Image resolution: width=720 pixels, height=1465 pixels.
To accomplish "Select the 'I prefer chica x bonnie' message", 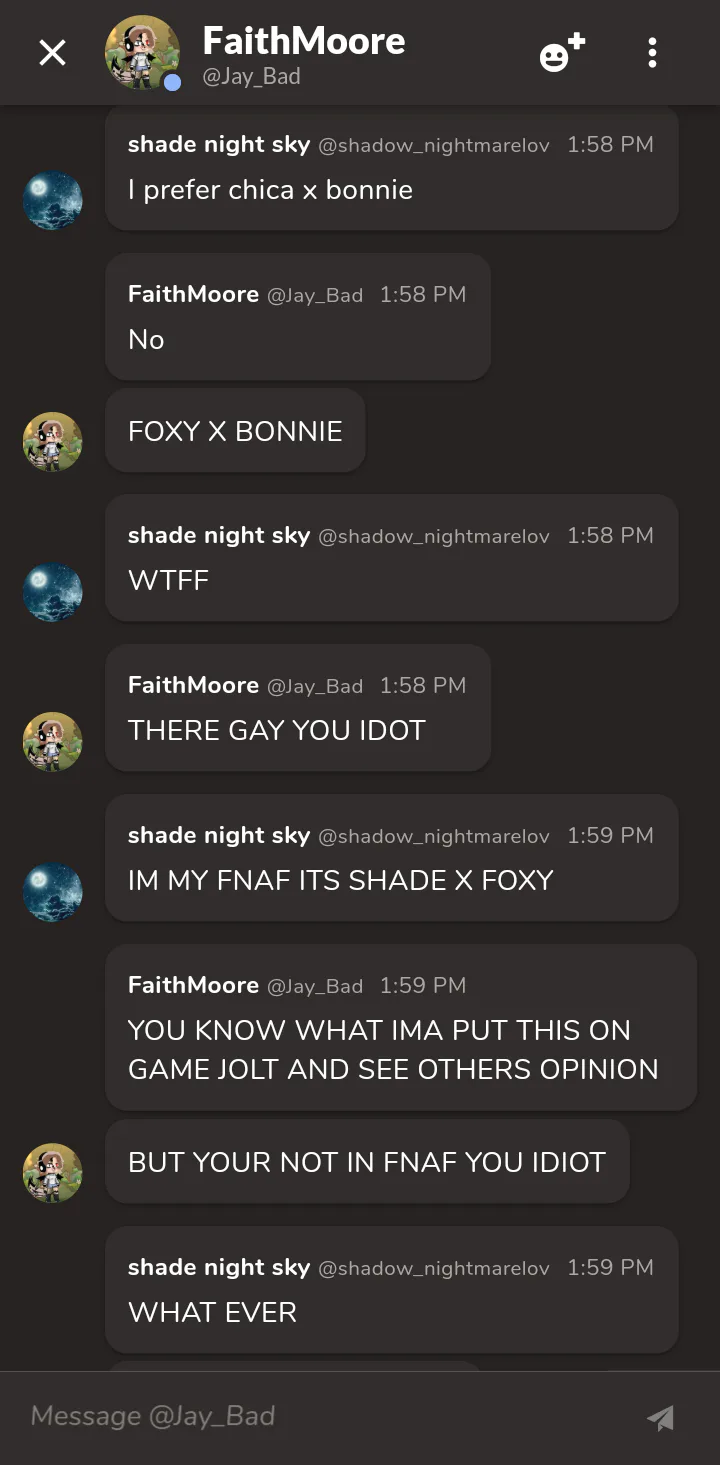I will (x=392, y=168).
